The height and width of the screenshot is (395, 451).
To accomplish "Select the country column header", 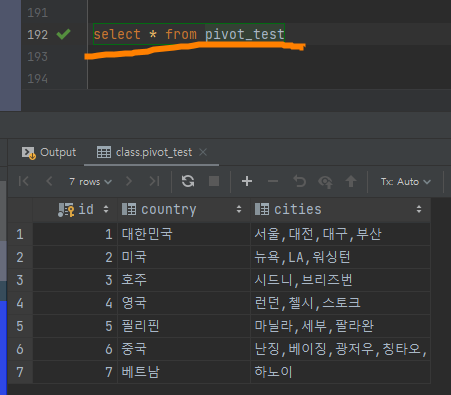I will (184, 210).
